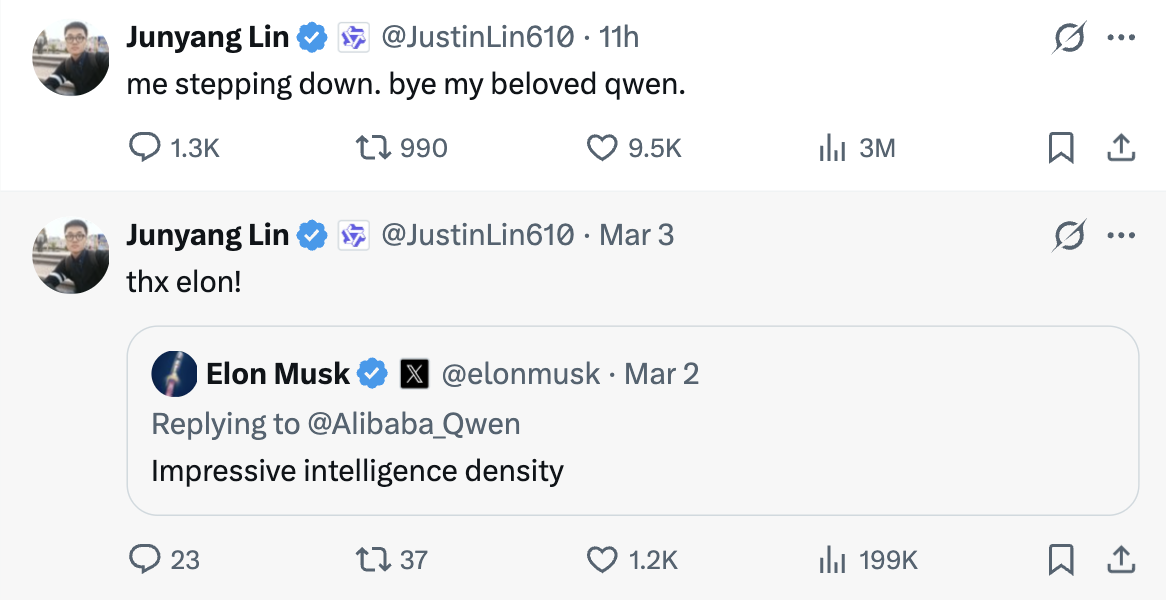1166x600 pixels.
Task: View analytics for the 3M views post
Action: [833, 148]
